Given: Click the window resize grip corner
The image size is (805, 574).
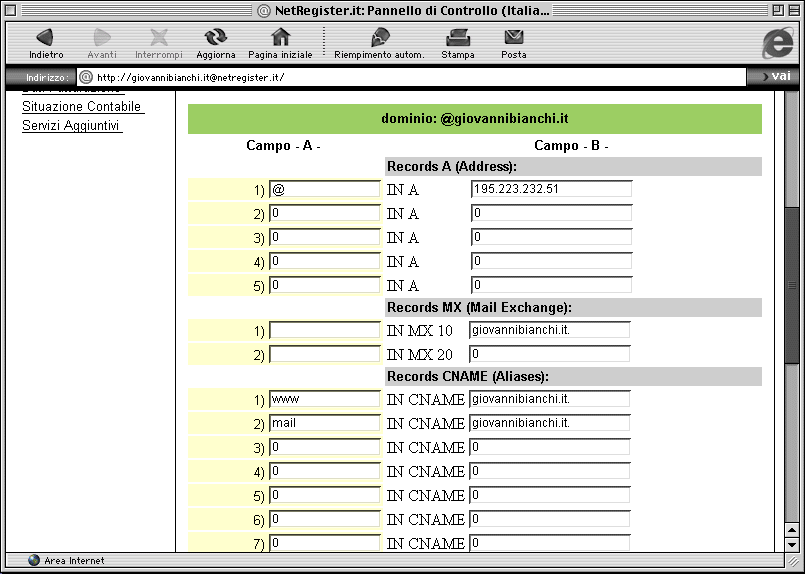Looking at the screenshot, I should click(792, 561).
